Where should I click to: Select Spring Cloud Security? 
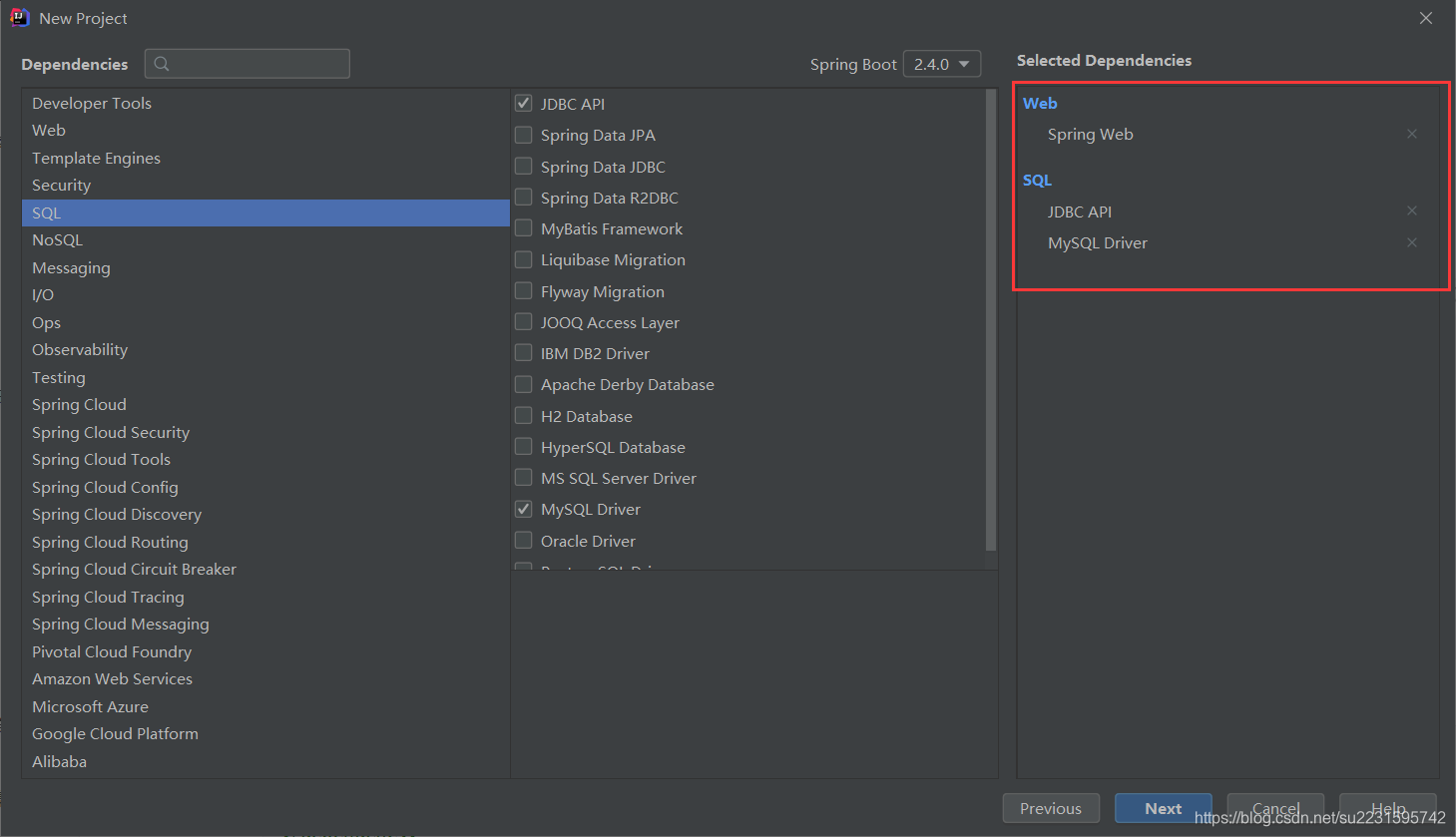point(265,432)
